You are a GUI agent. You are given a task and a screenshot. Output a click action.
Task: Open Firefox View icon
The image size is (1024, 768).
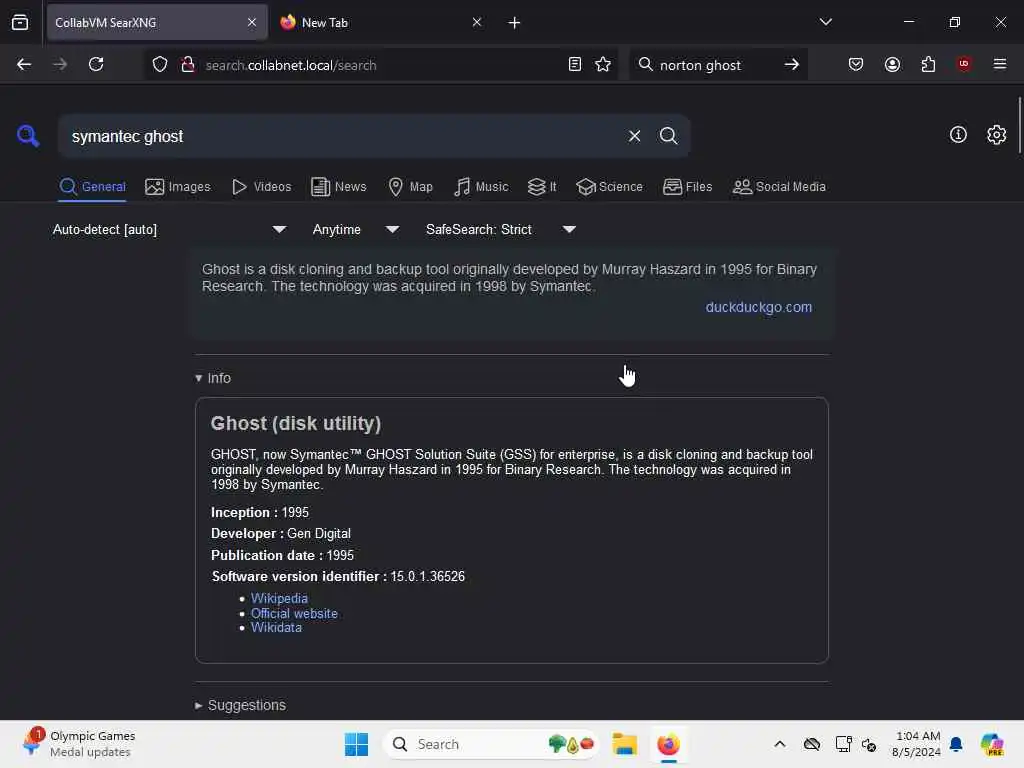(x=20, y=22)
